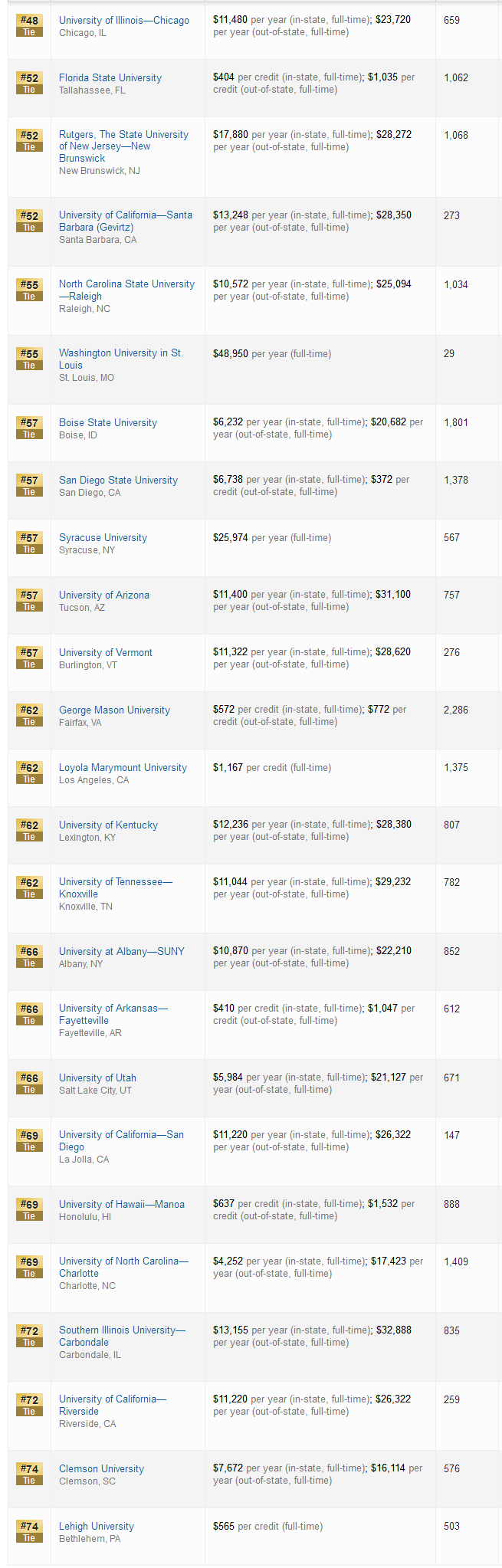Select Southern Illinois University—Carbondale link
The height and width of the screenshot is (1568, 502).
[123, 1337]
